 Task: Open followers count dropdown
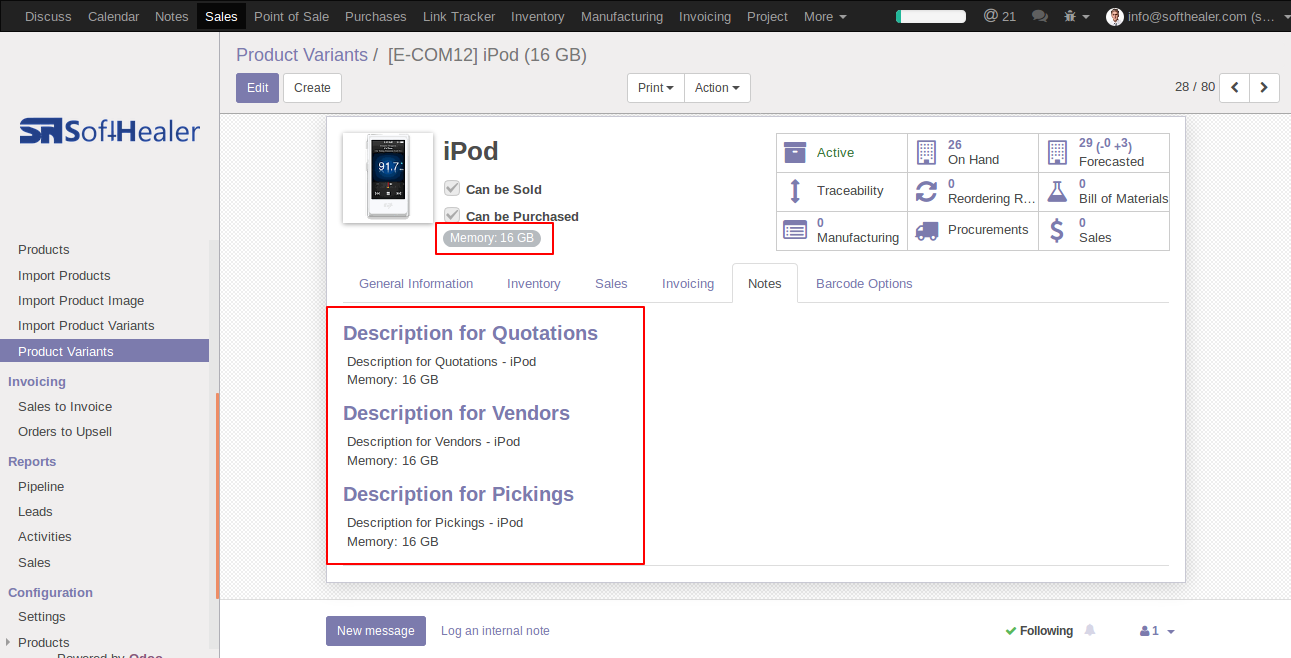point(1157,631)
